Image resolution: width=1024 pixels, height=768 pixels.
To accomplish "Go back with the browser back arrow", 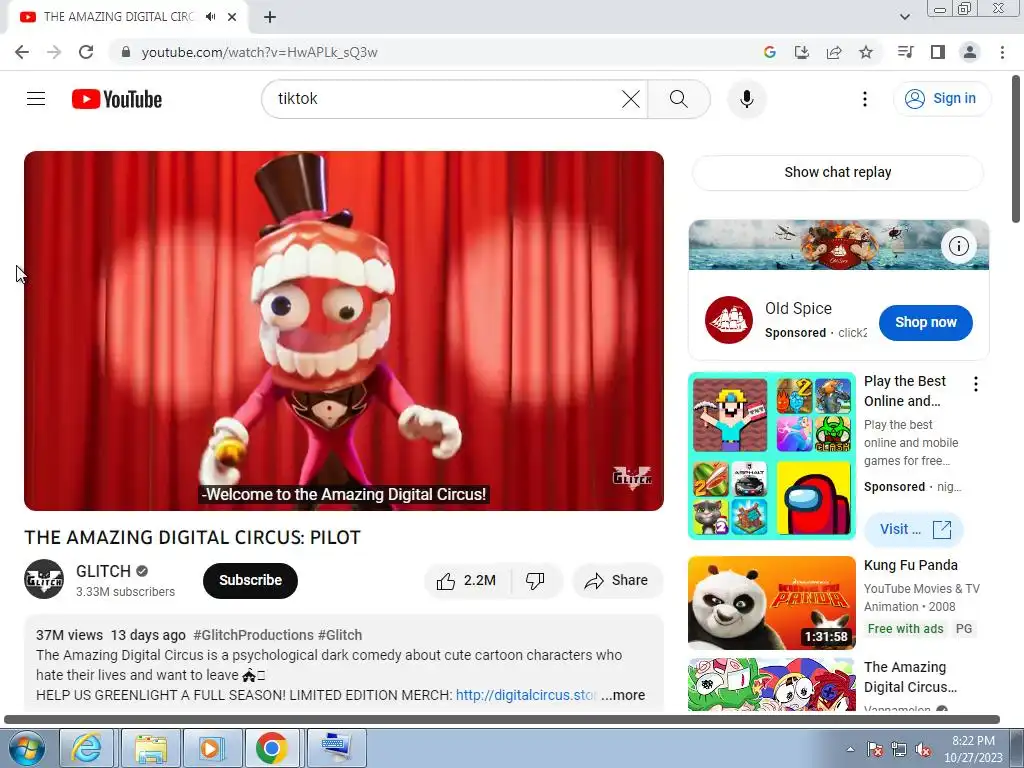I will (22, 52).
